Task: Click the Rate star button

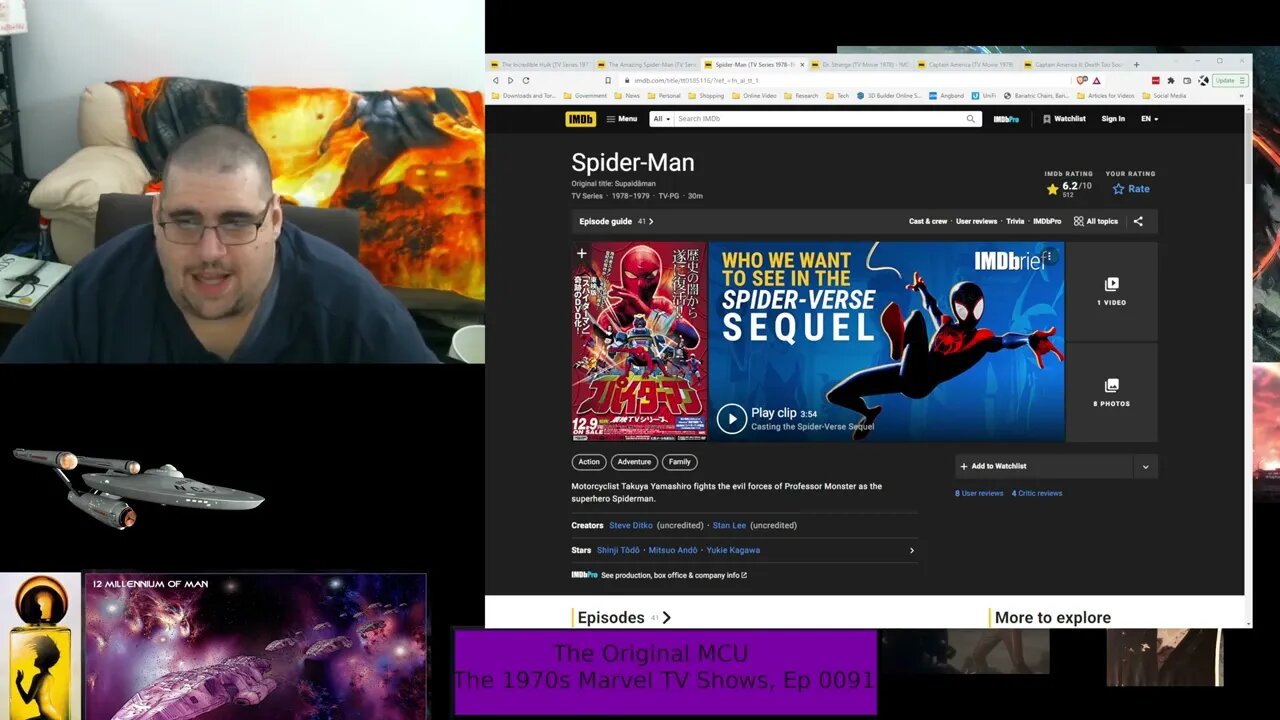Action: (x=1131, y=188)
